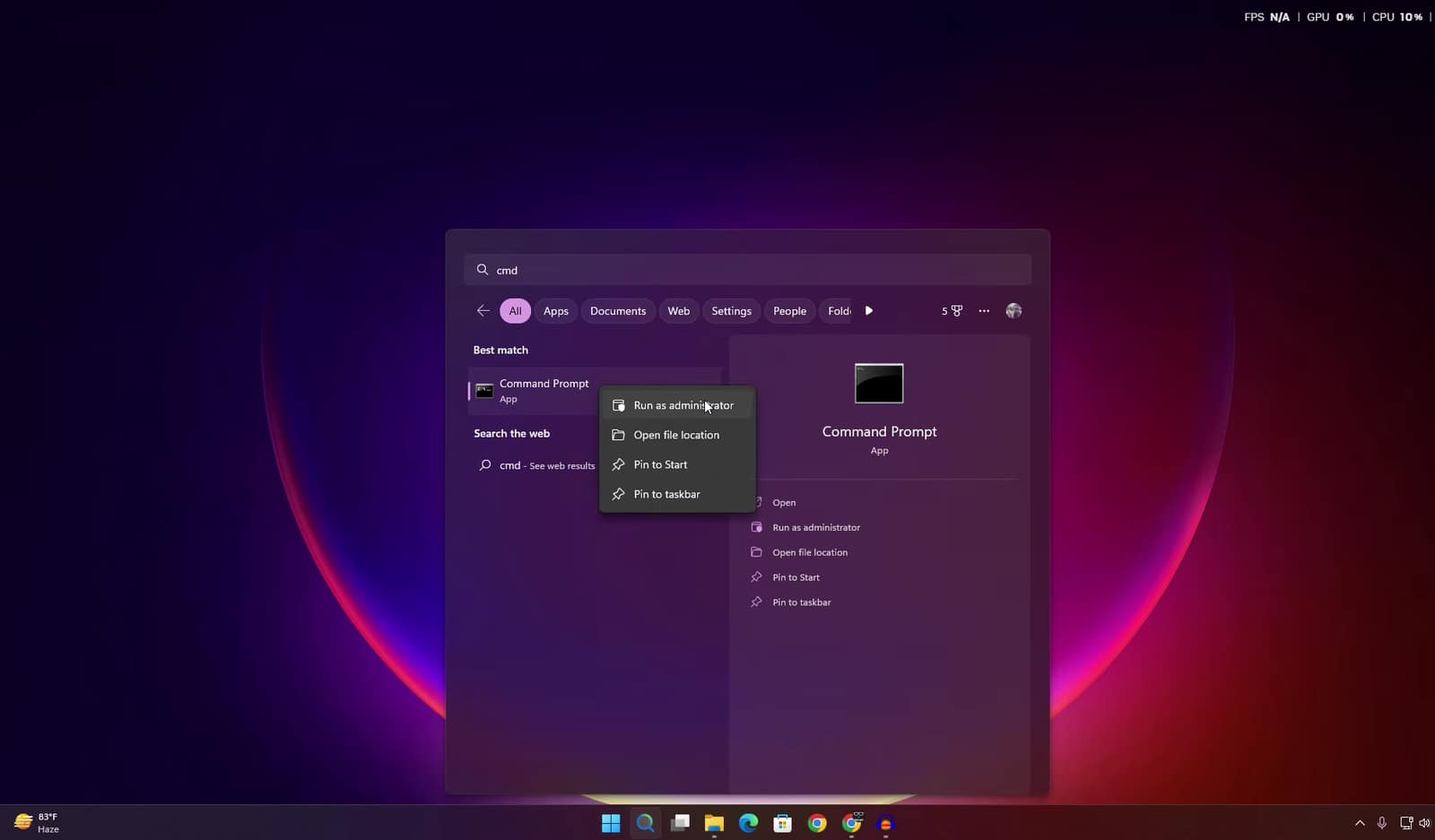Click the folder icon beside Open file location in details pane
Screen dimensions: 1435x840
coord(756,552)
